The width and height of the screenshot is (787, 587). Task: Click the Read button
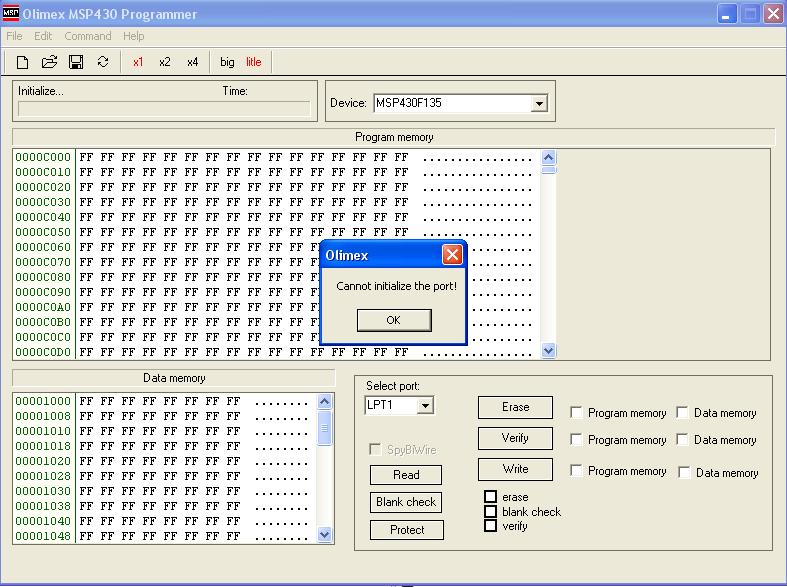pos(406,475)
